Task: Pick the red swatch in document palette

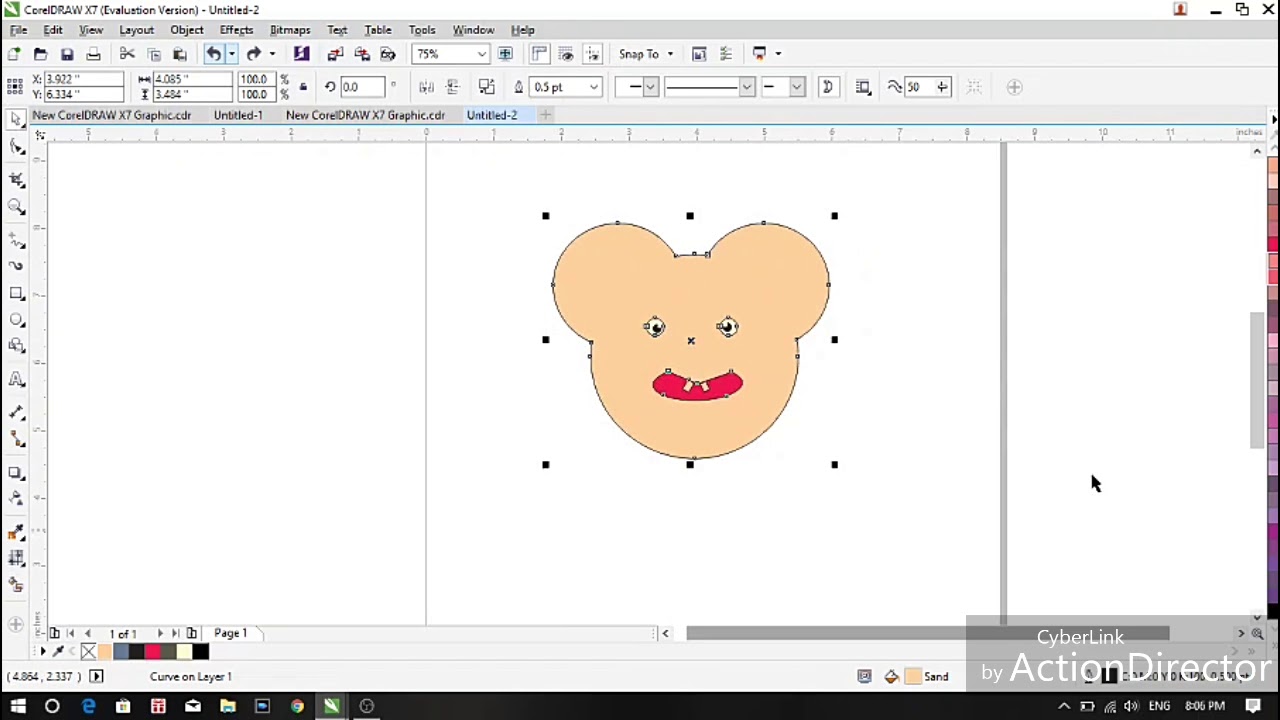Action: 153,652
